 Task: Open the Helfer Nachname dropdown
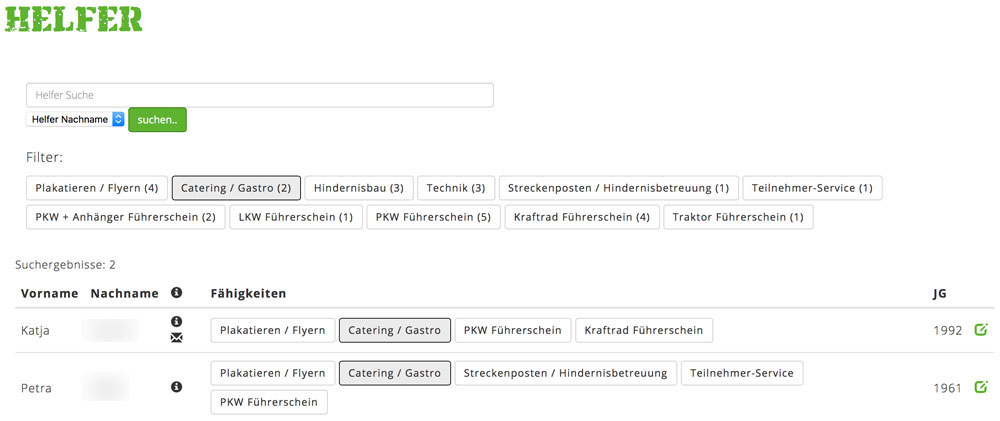click(x=76, y=119)
